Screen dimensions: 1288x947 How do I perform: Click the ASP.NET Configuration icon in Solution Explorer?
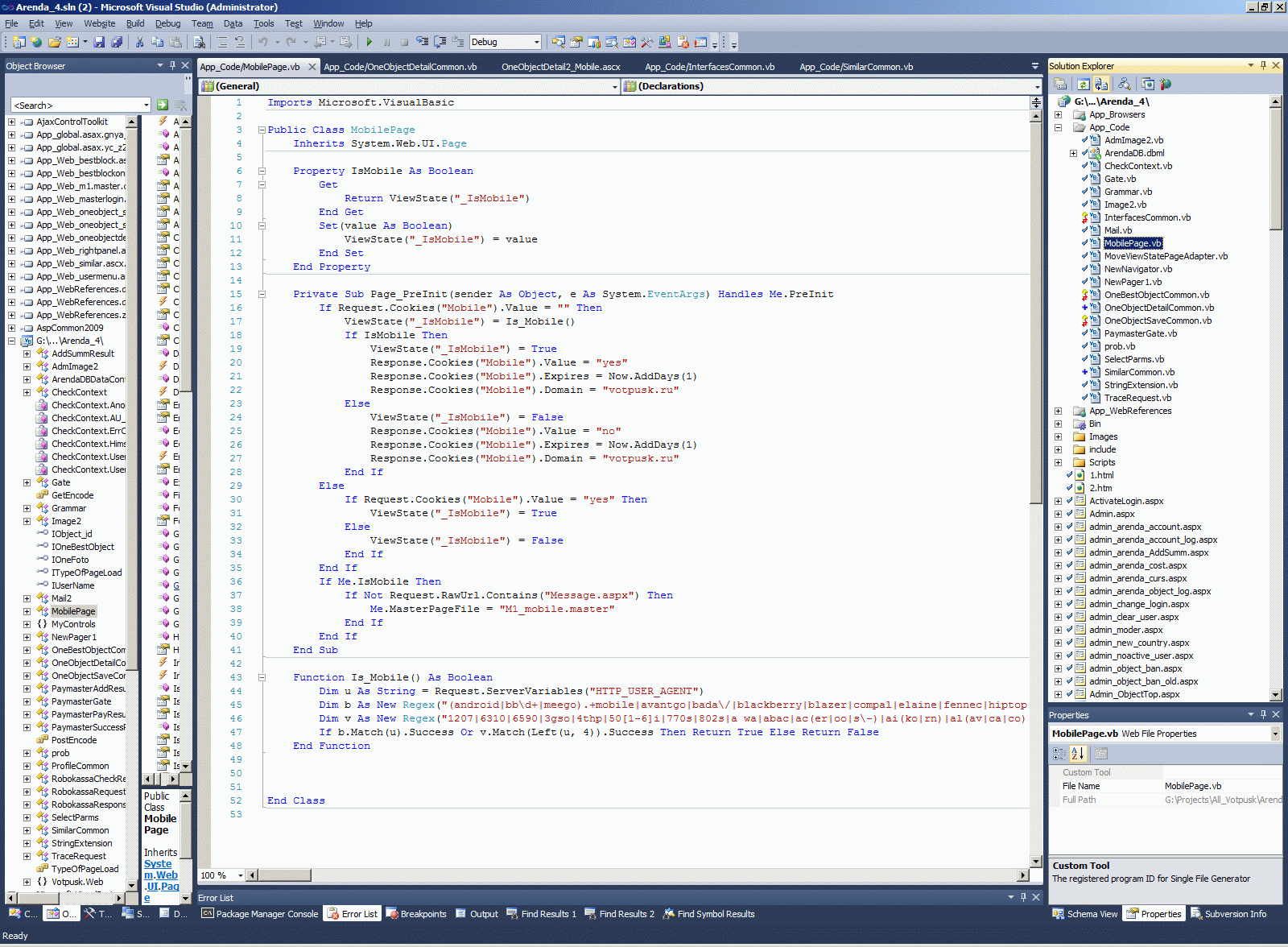pos(1166,84)
